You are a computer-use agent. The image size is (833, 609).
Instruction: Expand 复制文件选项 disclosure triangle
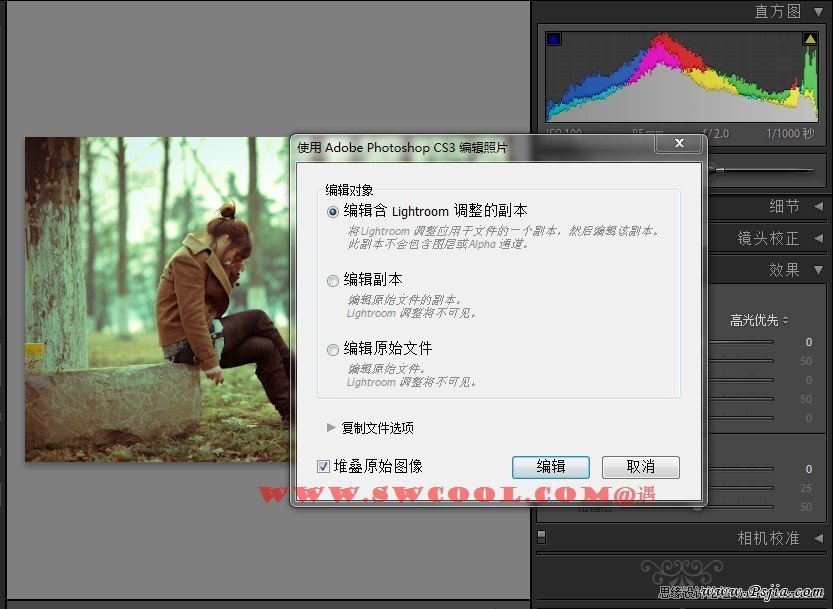click(x=331, y=427)
